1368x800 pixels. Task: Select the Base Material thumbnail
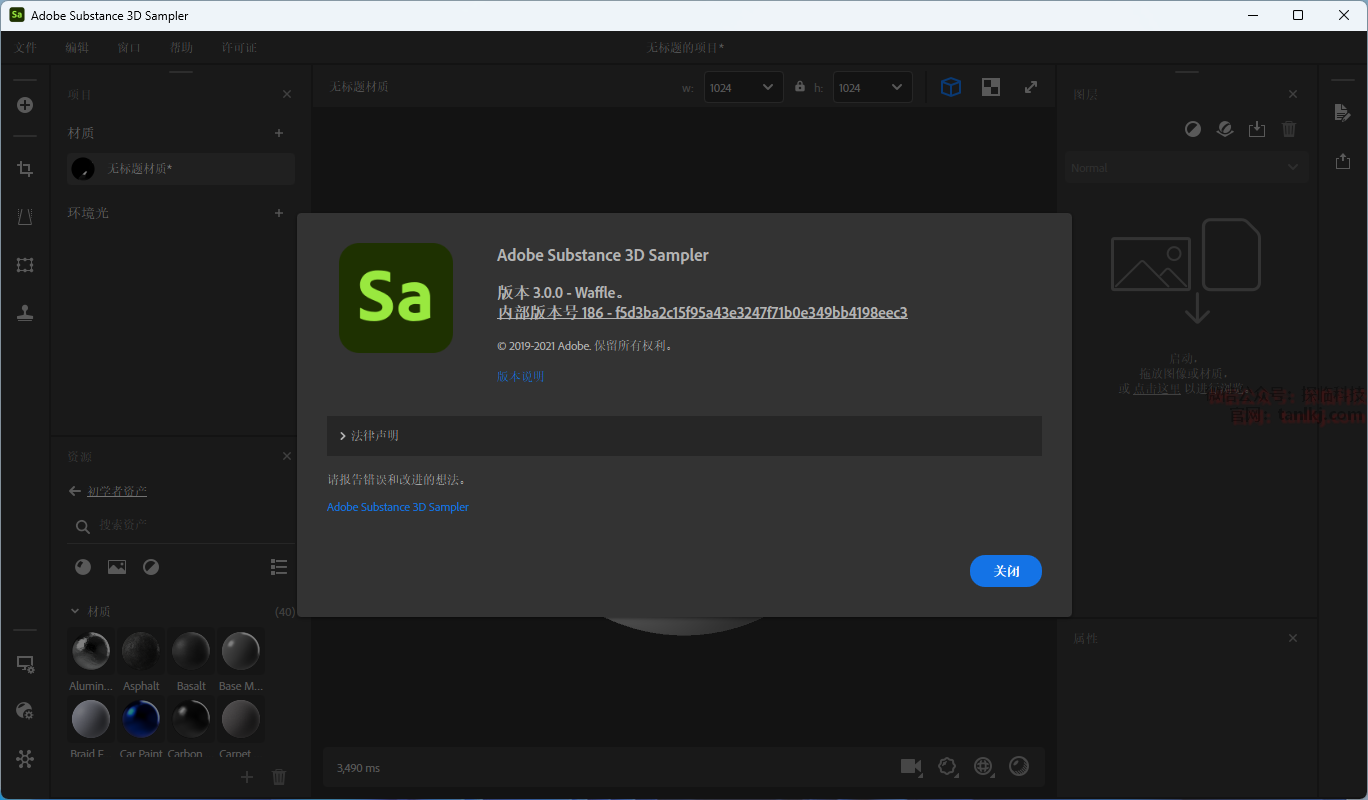click(240, 652)
